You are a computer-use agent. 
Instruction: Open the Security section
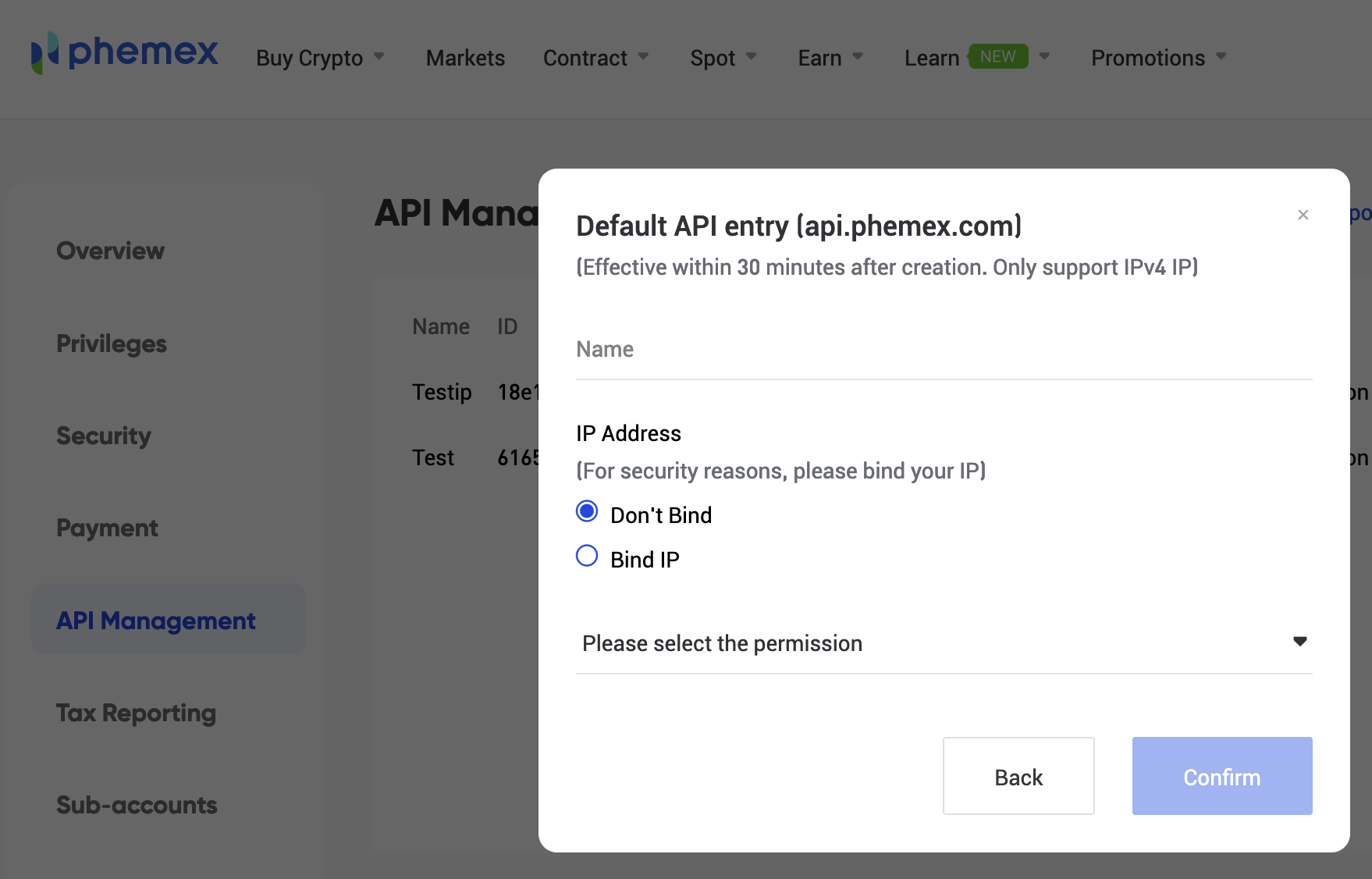103,436
